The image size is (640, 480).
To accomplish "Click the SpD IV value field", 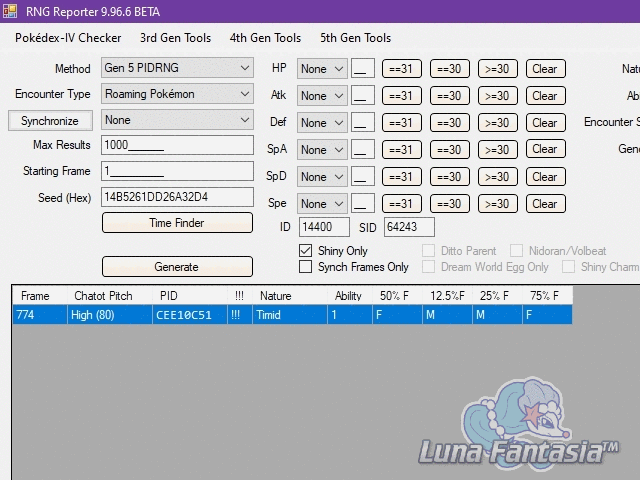I will click(x=363, y=177).
